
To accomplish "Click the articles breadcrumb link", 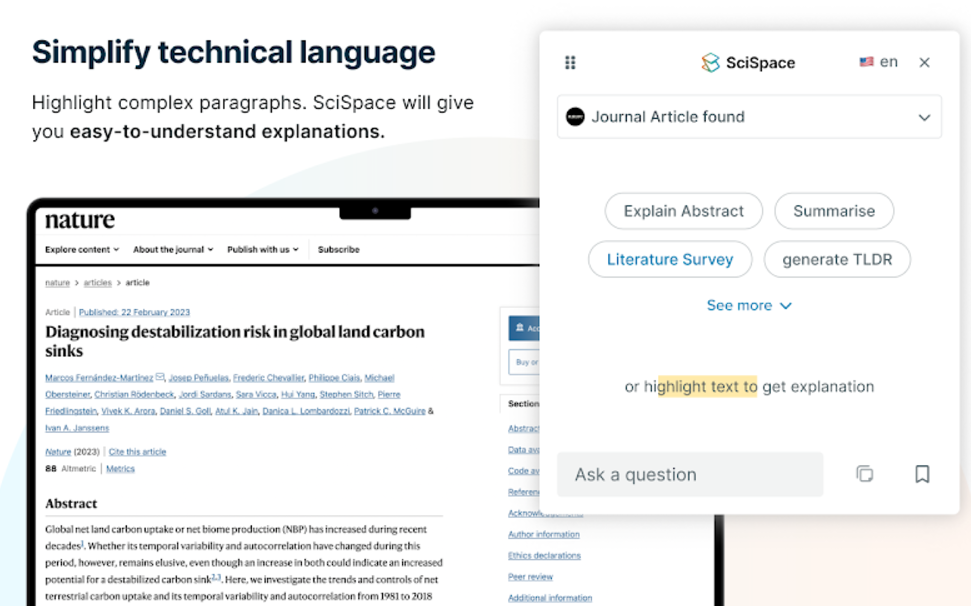I will click(x=98, y=283).
